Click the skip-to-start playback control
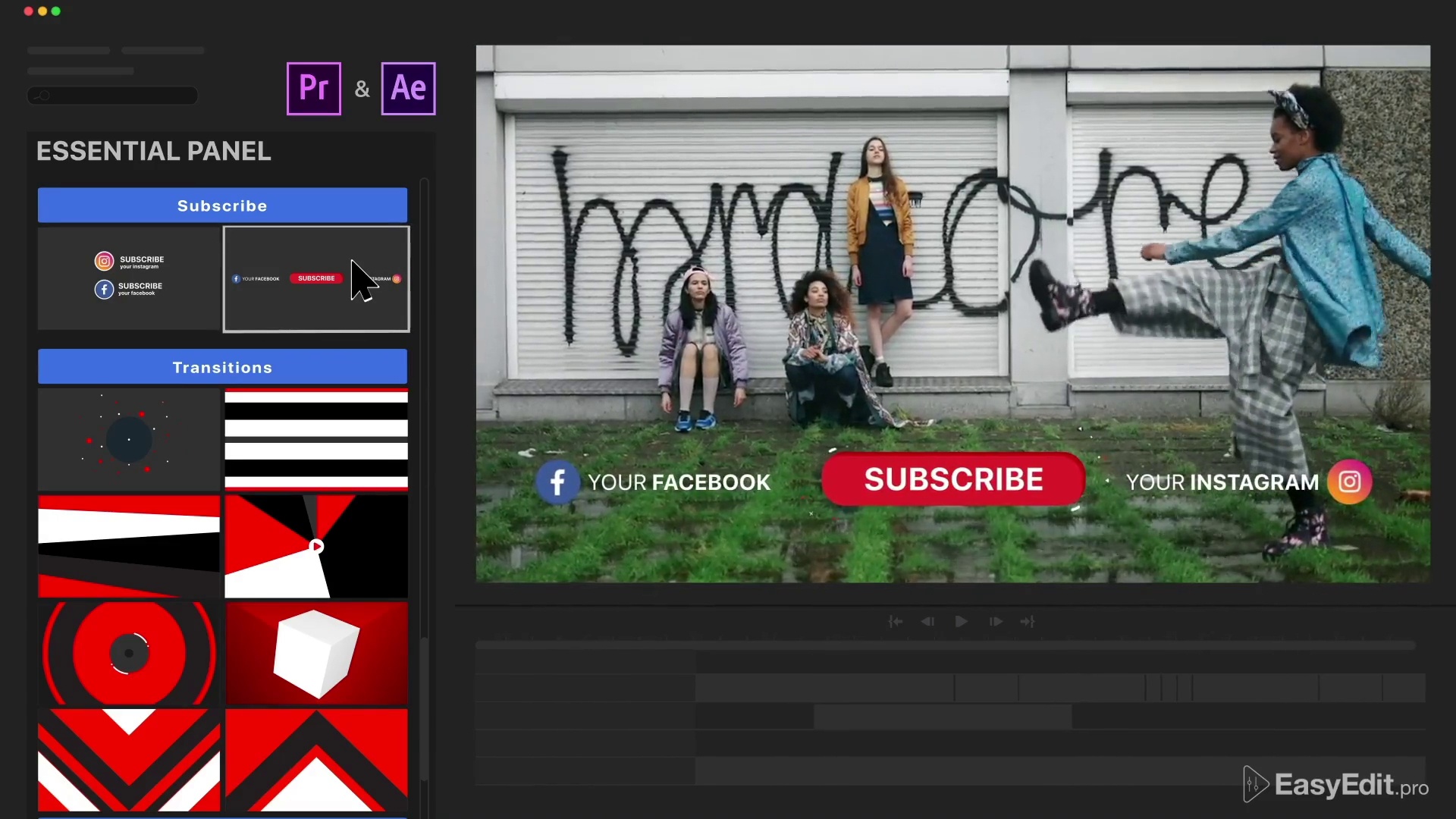1456x819 pixels. 895,621
